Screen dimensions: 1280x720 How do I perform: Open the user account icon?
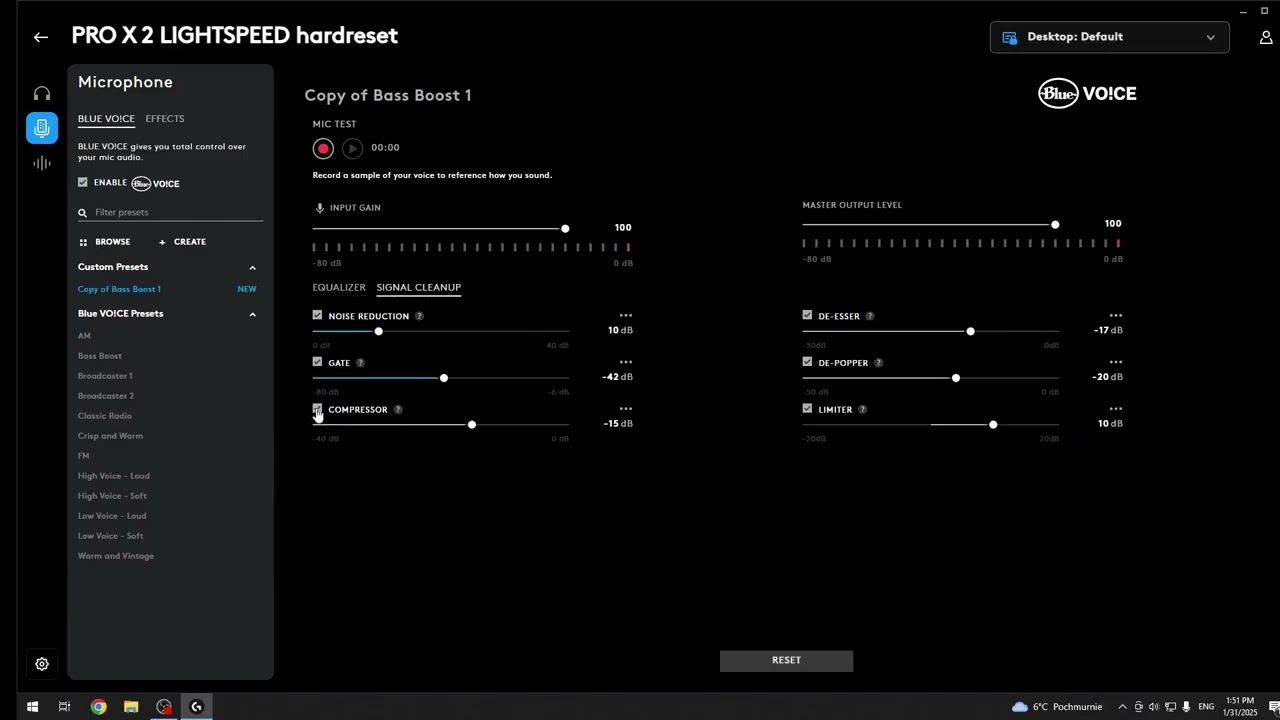pyautogui.click(x=1266, y=38)
